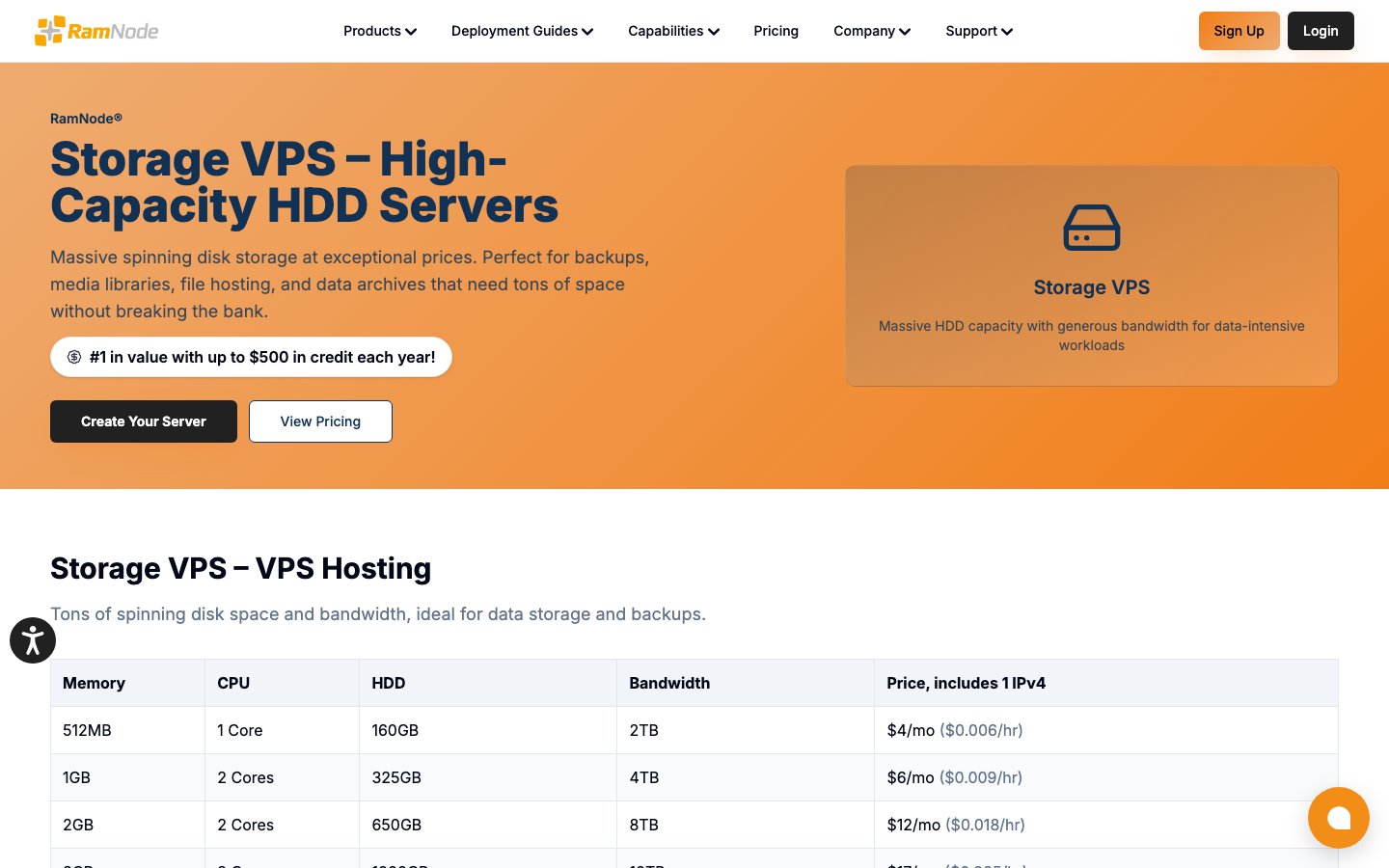Screen dimensions: 1389x868
Task: Click the $500 credit promo badge
Action: click(x=251, y=357)
